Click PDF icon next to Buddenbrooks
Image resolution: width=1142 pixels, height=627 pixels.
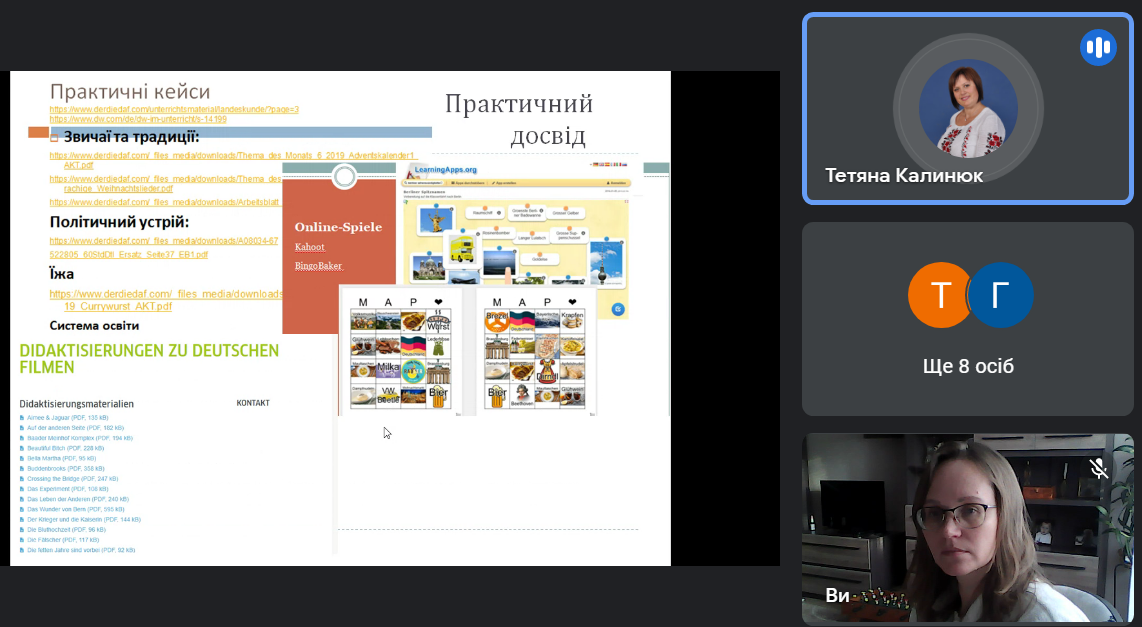(22, 468)
